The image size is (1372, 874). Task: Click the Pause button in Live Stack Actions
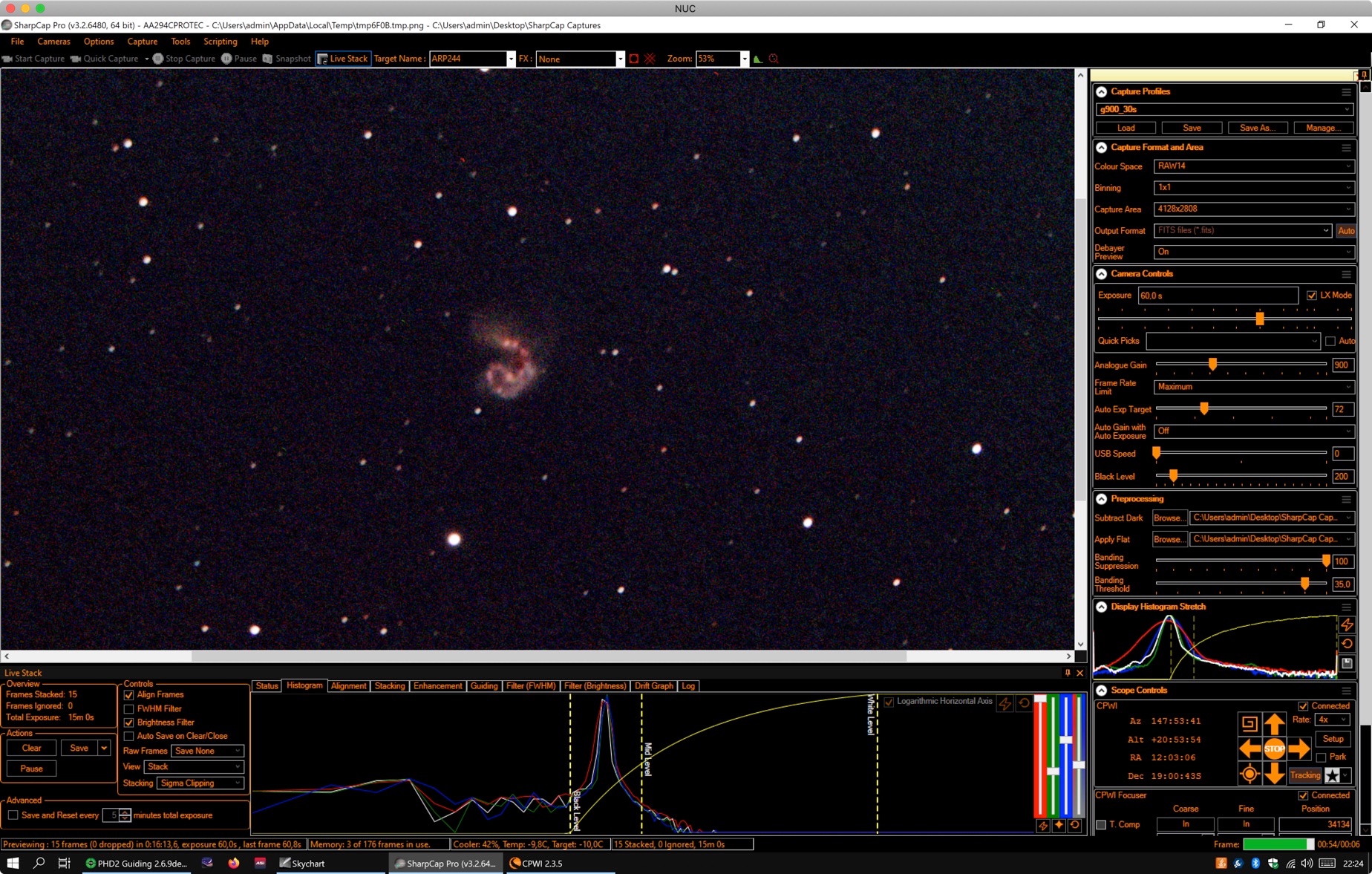[x=31, y=769]
